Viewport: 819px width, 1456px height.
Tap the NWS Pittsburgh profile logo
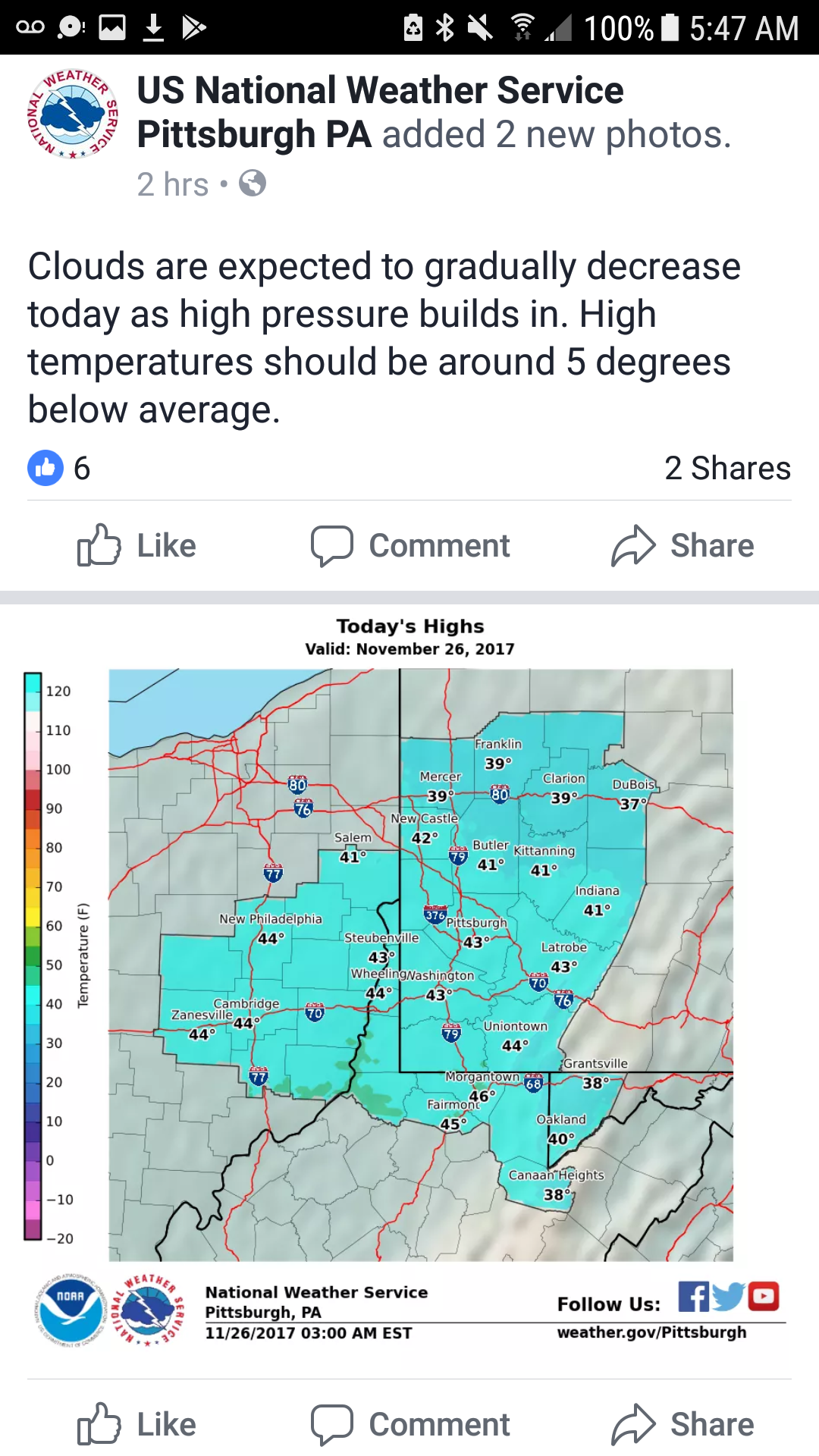pos(74,114)
